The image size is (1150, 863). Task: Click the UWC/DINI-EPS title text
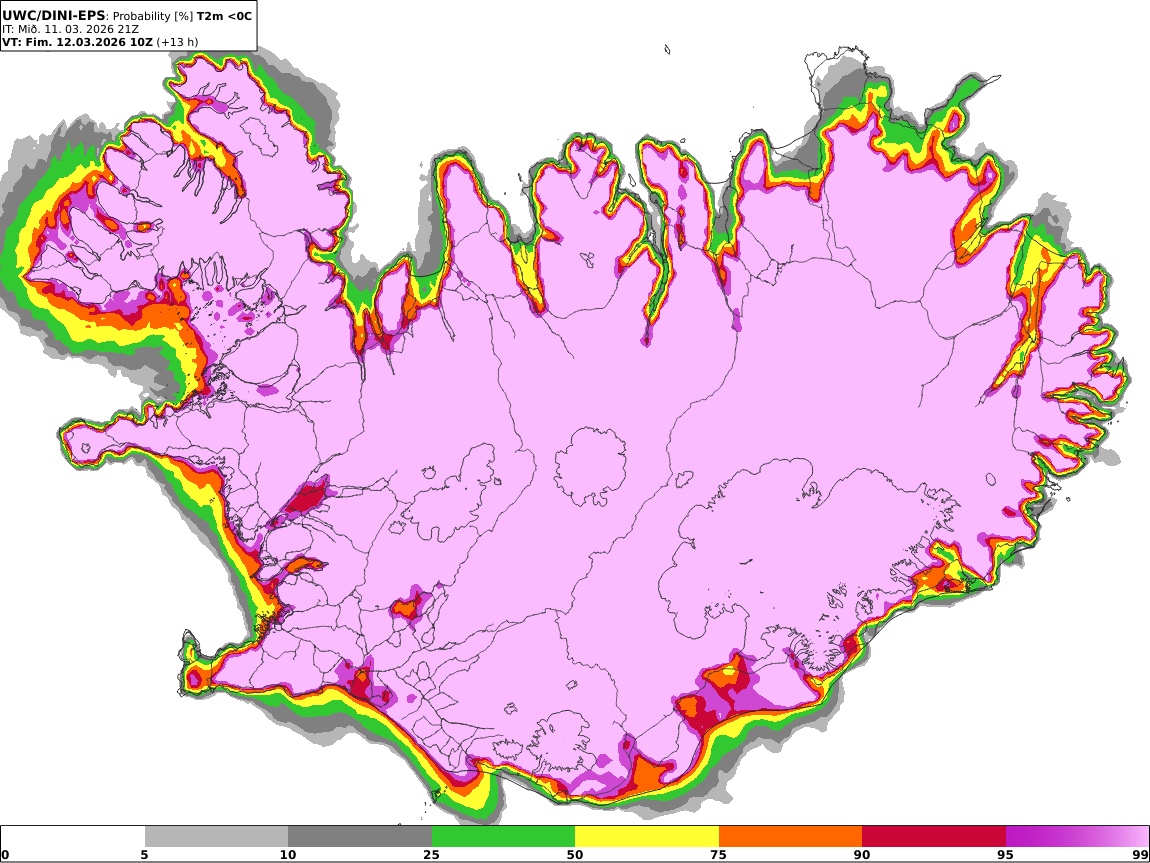pos(54,15)
